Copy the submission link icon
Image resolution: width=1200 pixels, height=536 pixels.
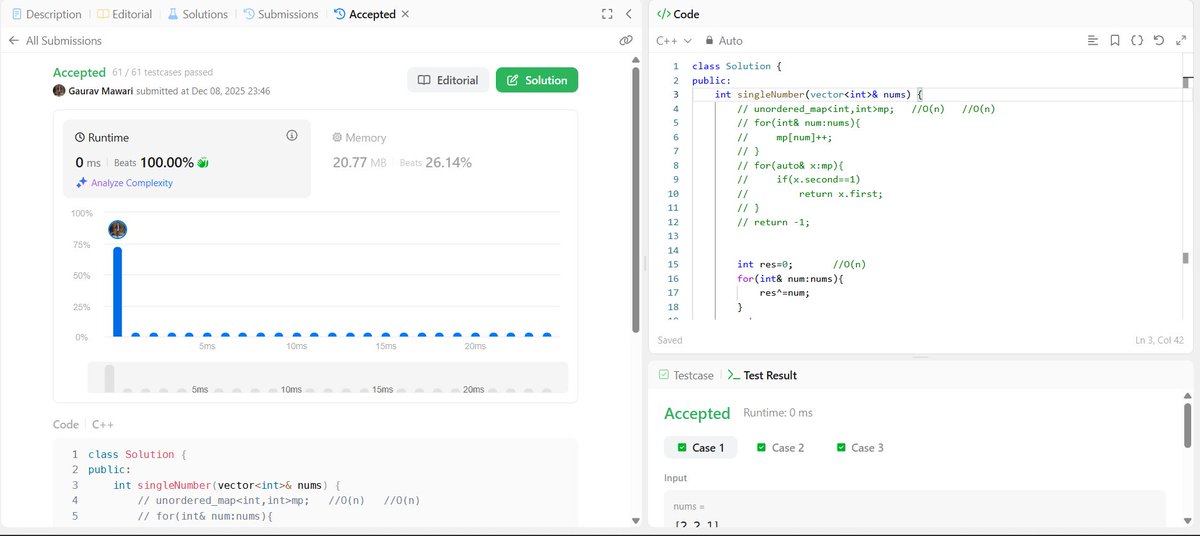click(626, 41)
